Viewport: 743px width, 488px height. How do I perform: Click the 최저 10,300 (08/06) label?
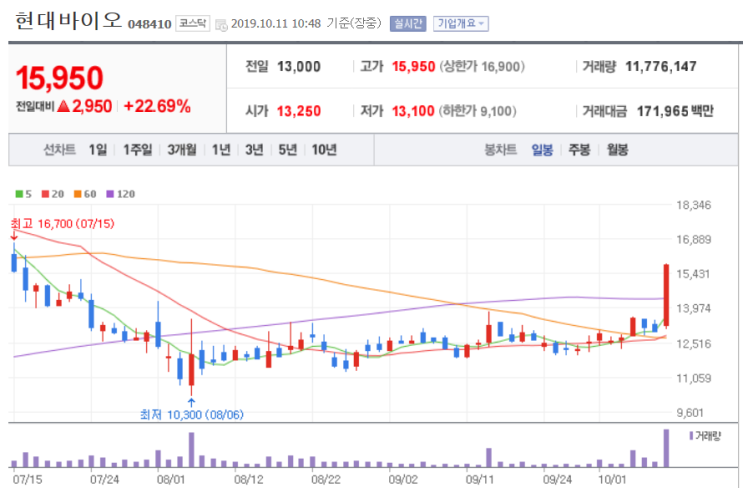point(192,415)
